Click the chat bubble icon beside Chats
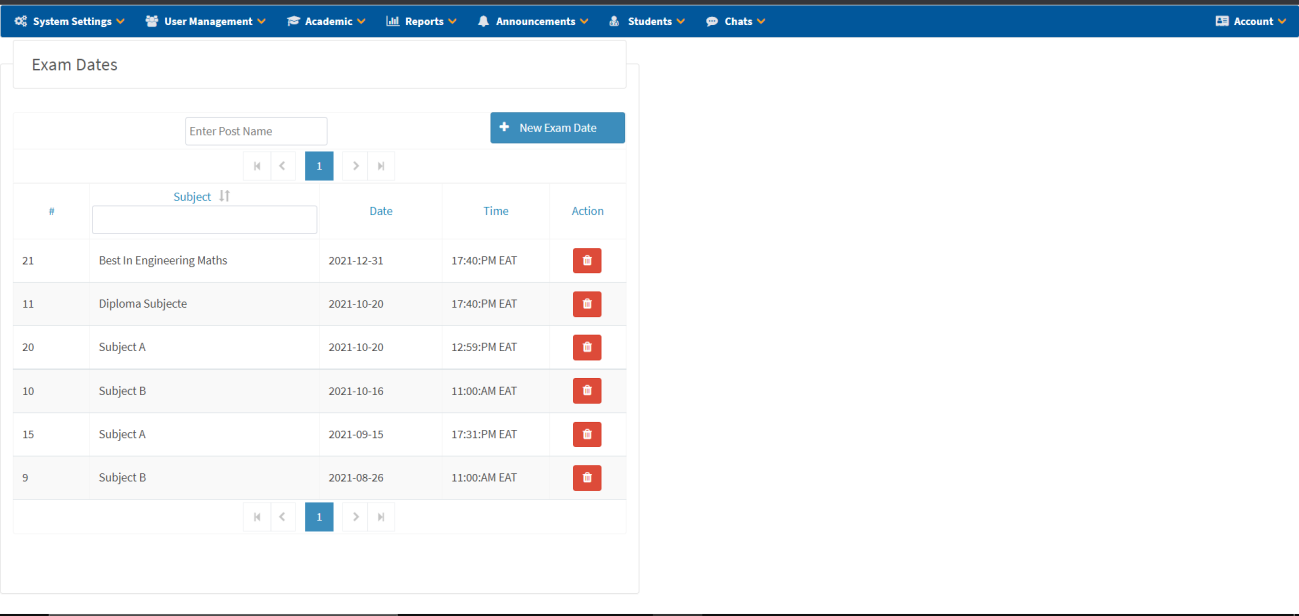1299x616 pixels. pyautogui.click(x=710, y=20)
